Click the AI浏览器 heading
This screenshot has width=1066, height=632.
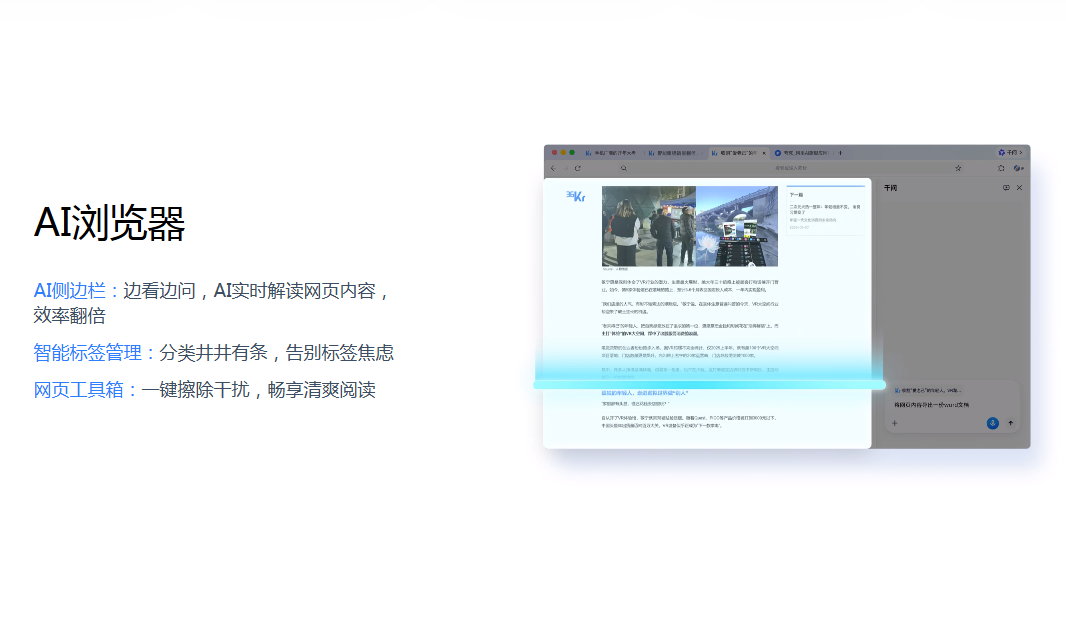point(109,222)
